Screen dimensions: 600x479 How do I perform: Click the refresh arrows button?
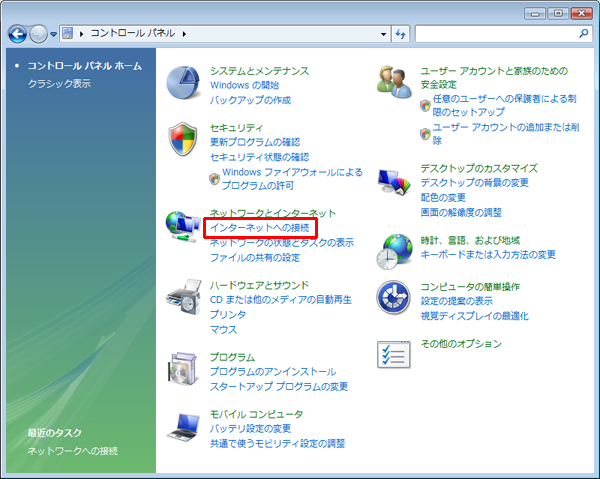[x=401, y=34]
